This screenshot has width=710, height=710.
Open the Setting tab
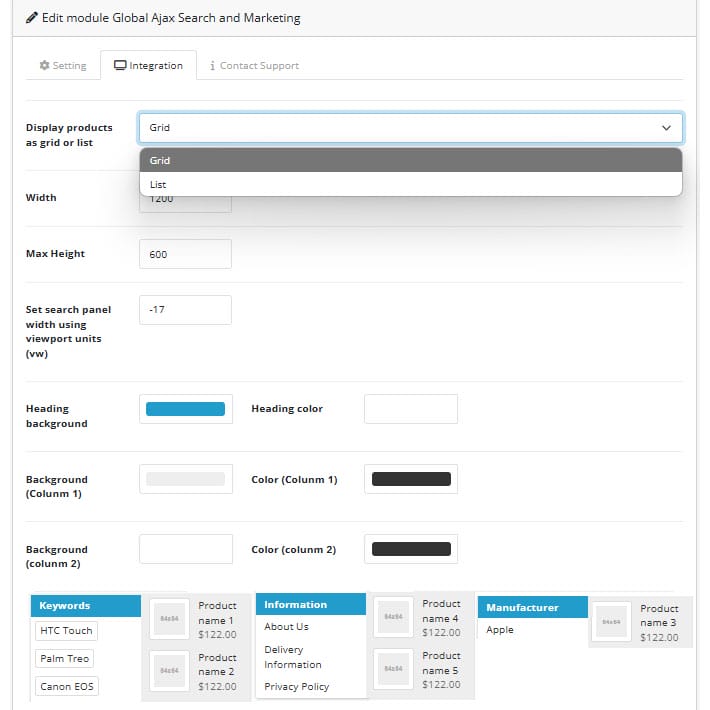(63, 66)
